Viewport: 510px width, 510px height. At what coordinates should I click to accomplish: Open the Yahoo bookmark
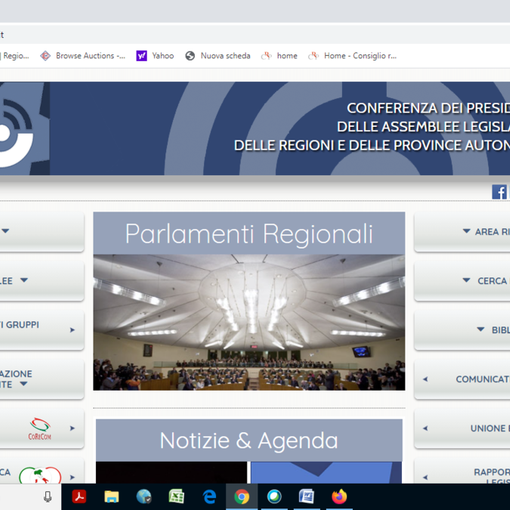(155, 56)
